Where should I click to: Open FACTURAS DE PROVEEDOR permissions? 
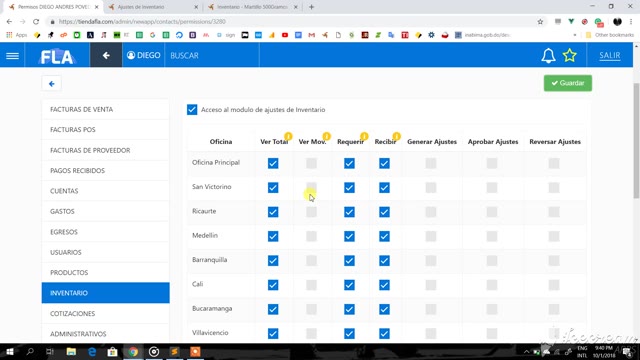105,150
